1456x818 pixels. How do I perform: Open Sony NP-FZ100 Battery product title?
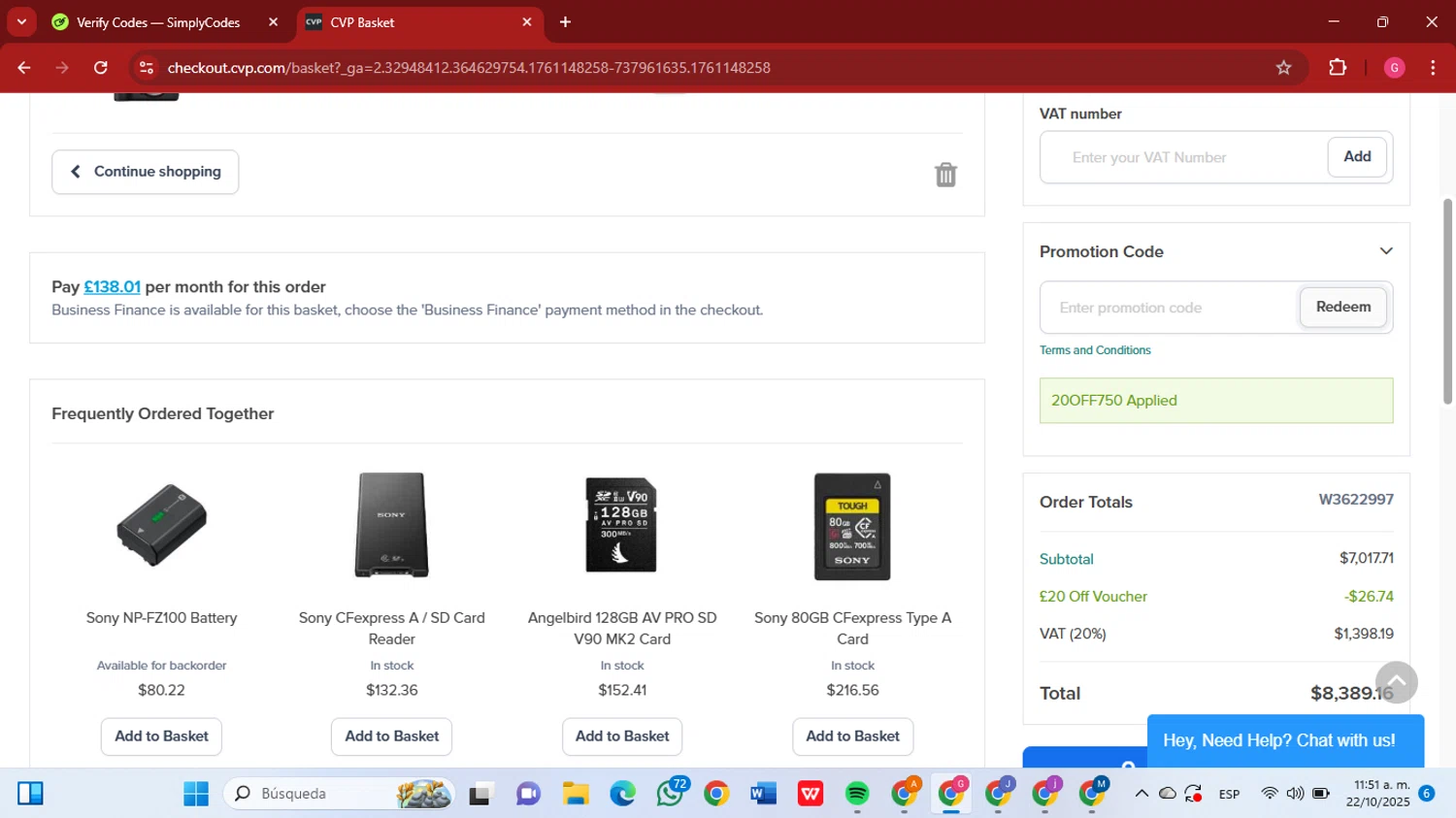pyautogui.click(x=161, y=618)
